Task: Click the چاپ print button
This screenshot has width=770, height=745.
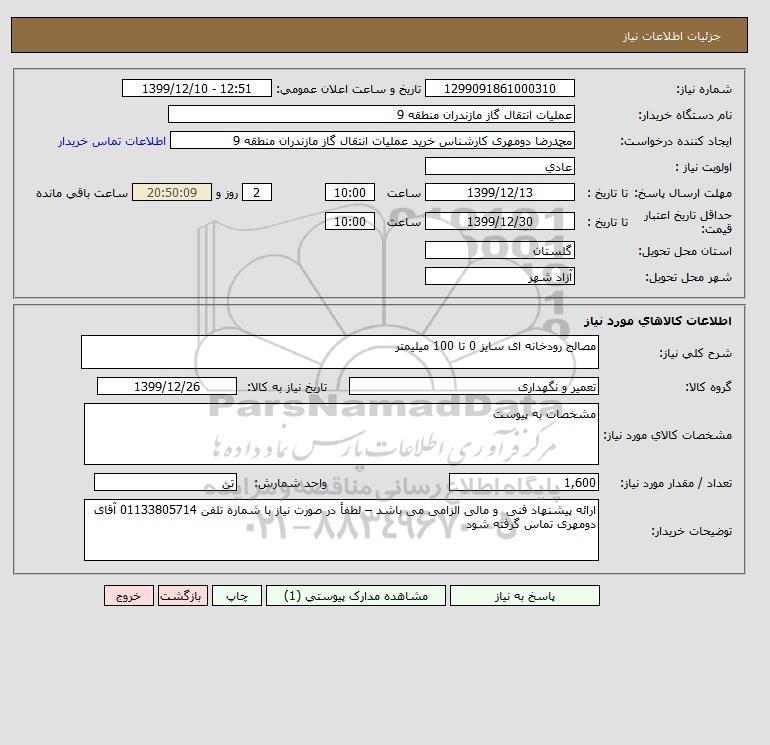Action: pos(237,595)
